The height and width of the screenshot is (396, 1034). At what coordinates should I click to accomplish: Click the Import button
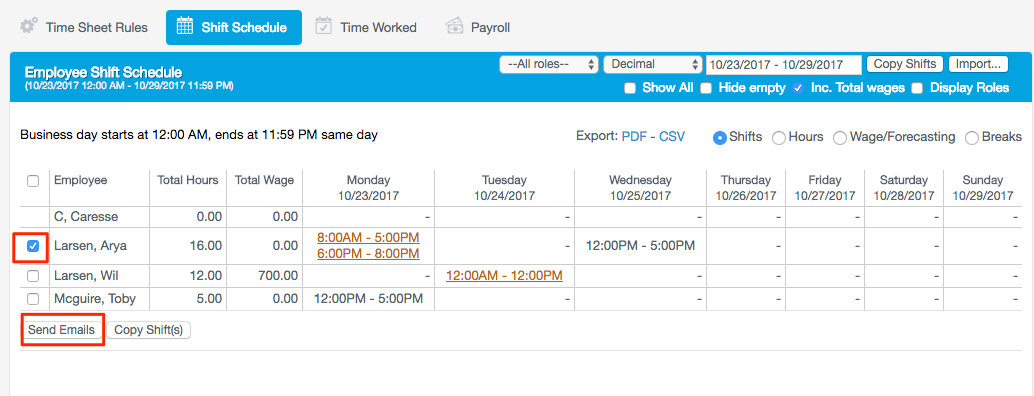click(978, 64)
